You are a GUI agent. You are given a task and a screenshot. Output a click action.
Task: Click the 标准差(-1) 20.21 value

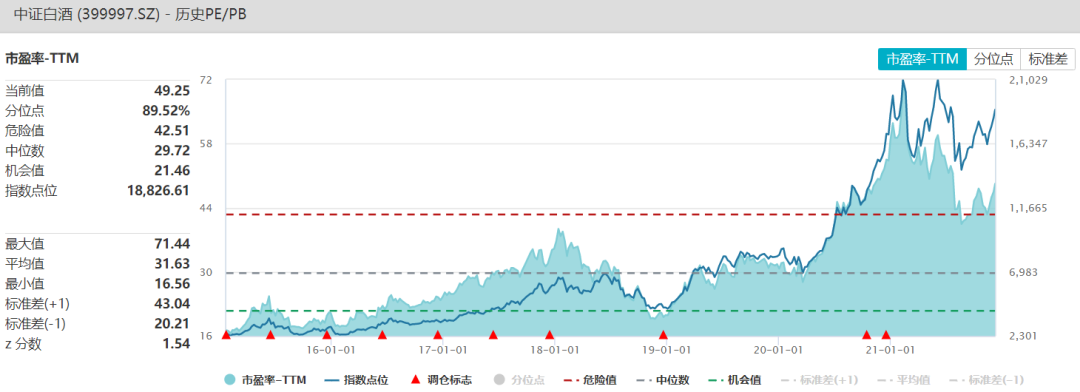pos(172,324)
